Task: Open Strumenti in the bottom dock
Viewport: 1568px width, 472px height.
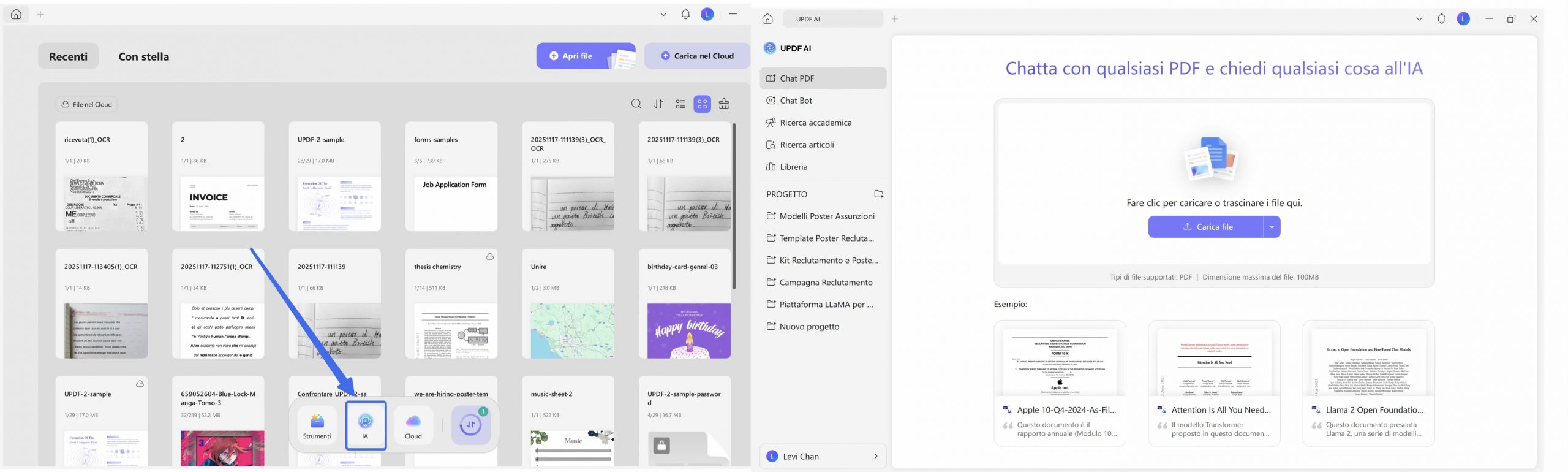Action: click(x=317, y=426)
